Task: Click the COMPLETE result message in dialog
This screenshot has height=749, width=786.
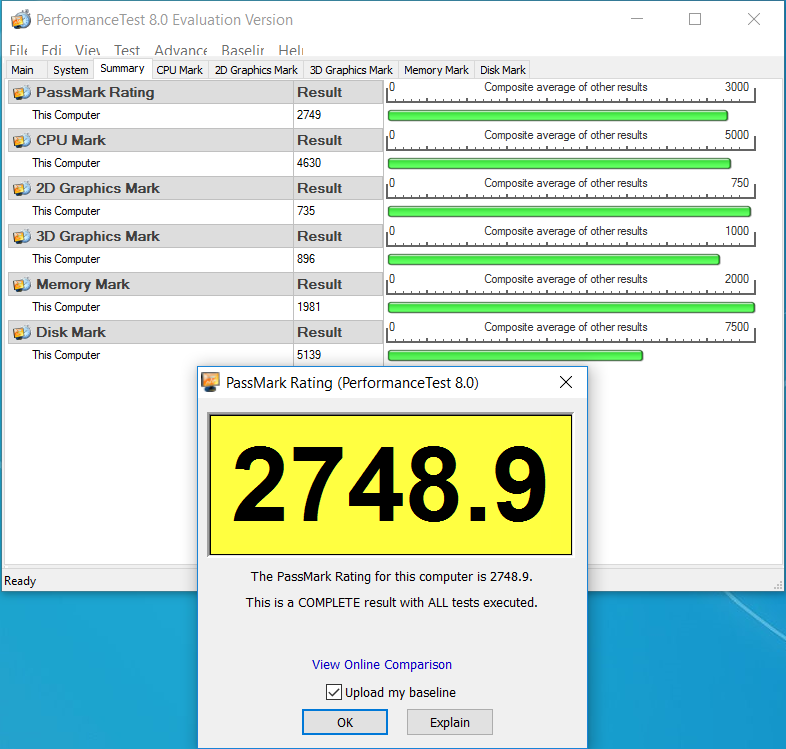Action: pyautogui.click(x=391, y=603)
